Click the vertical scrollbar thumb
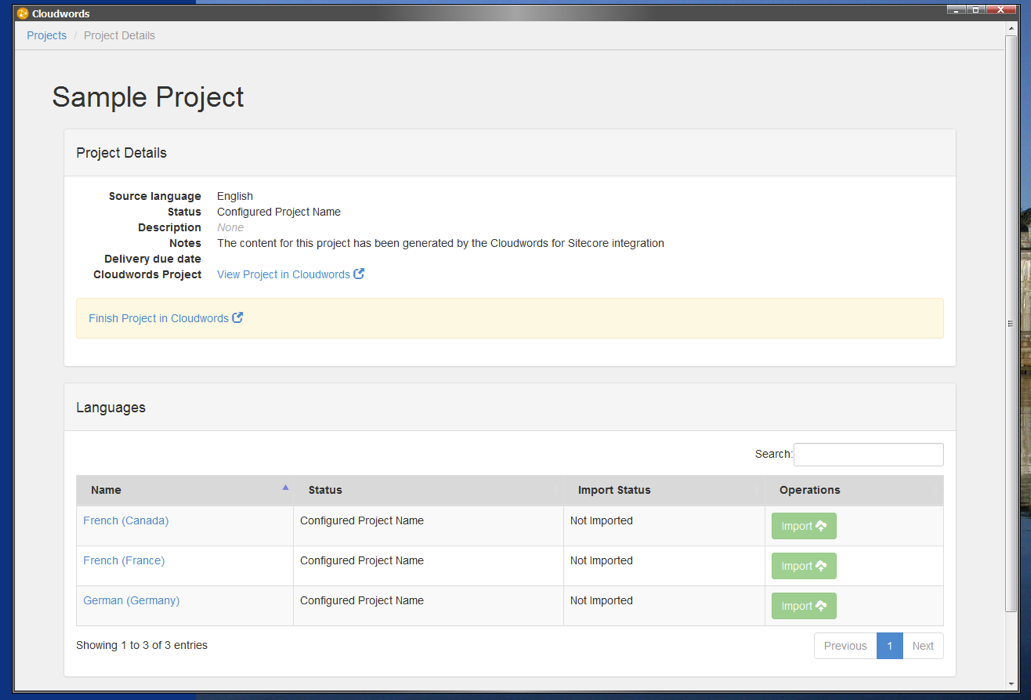 pos(1010,323)
